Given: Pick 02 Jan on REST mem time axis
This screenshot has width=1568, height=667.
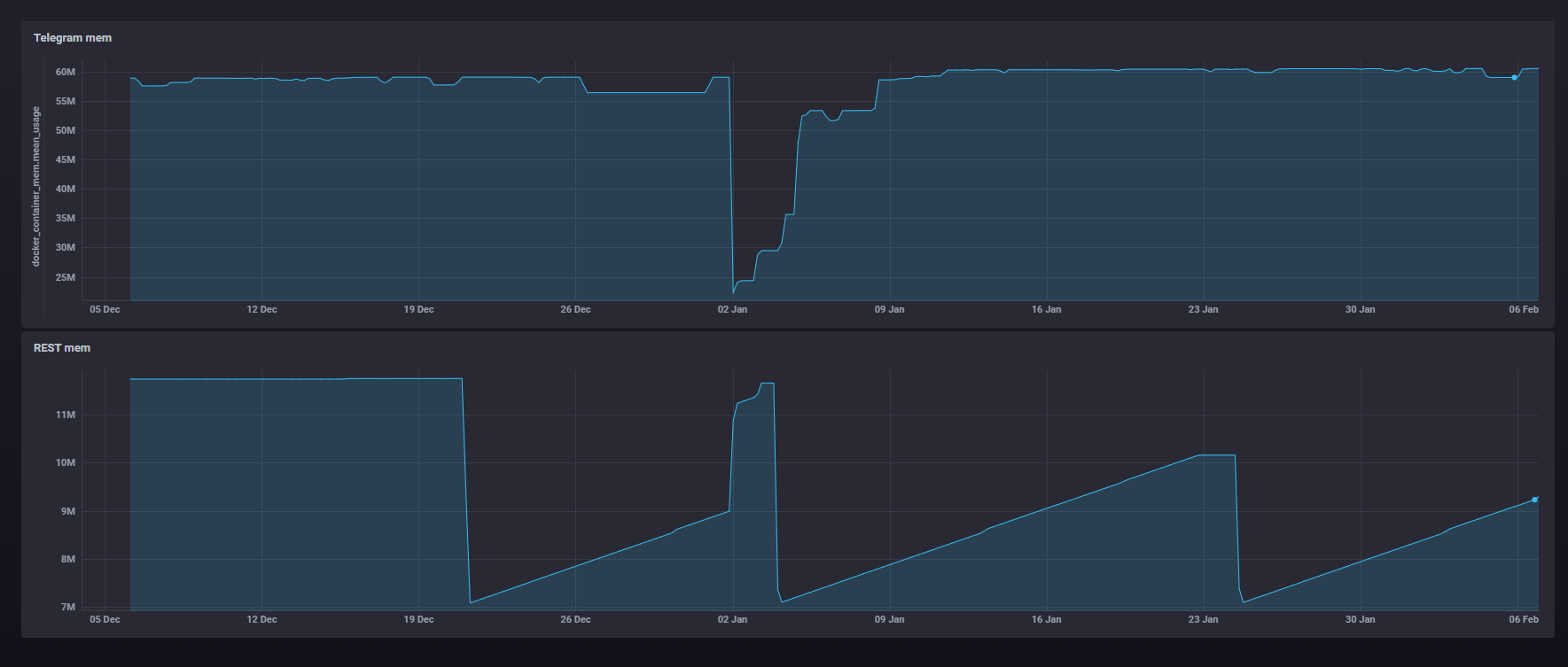Looking at the screenshot, I should (732, 619).
